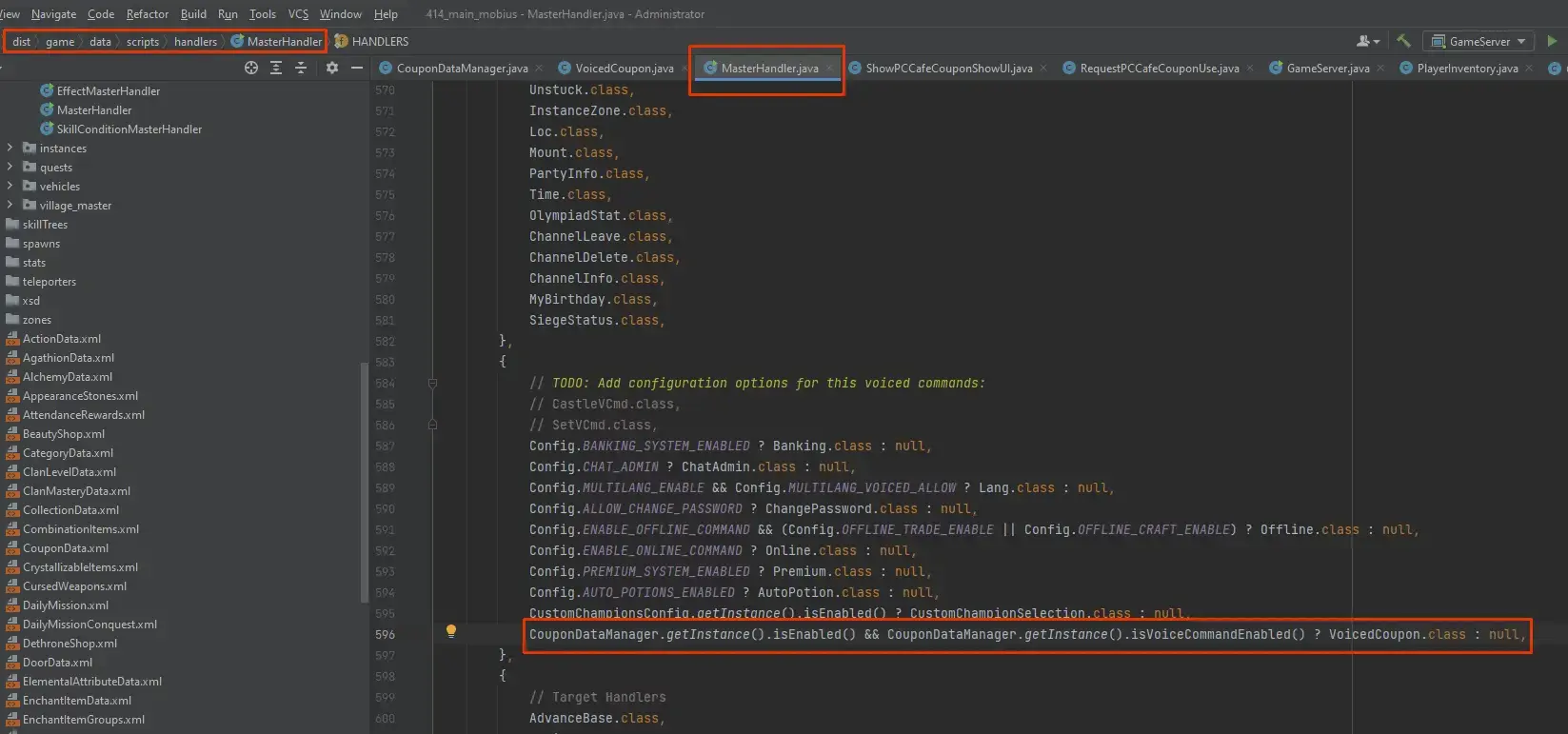
Task: Close the PlayerInventory.java tab
Action: tap(1529, 68)
